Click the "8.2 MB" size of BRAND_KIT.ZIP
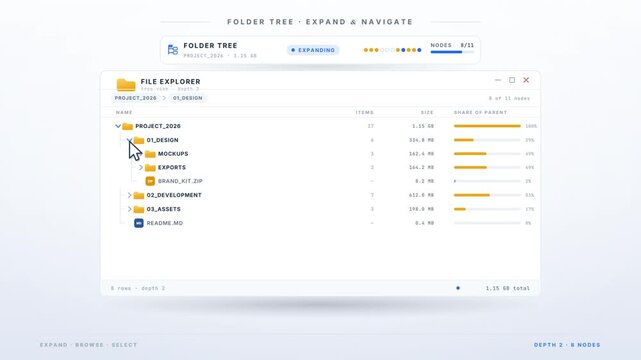The width and height of the screenshot is (641, 360). tap(424, 181)
